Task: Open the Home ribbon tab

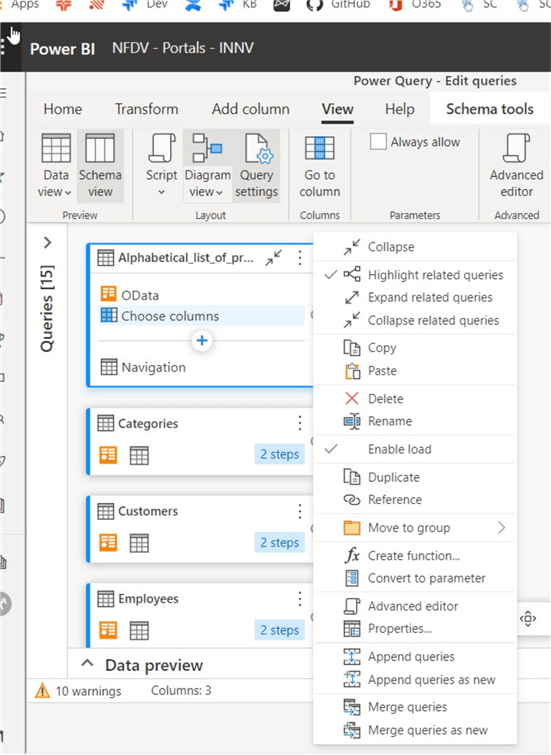Action: [63, 109]
